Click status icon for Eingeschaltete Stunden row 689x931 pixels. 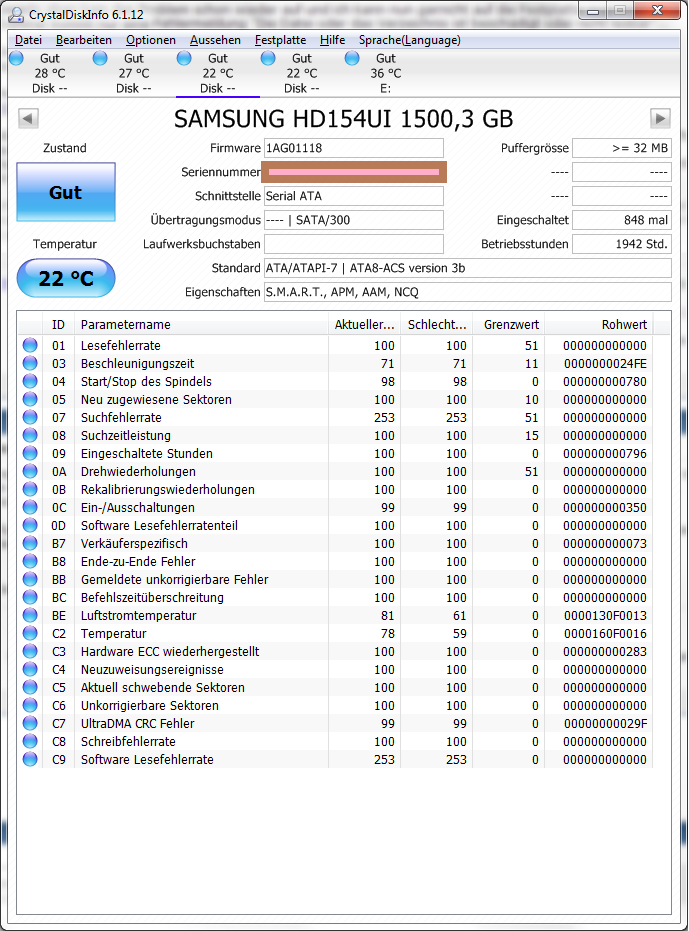[30, 453]
